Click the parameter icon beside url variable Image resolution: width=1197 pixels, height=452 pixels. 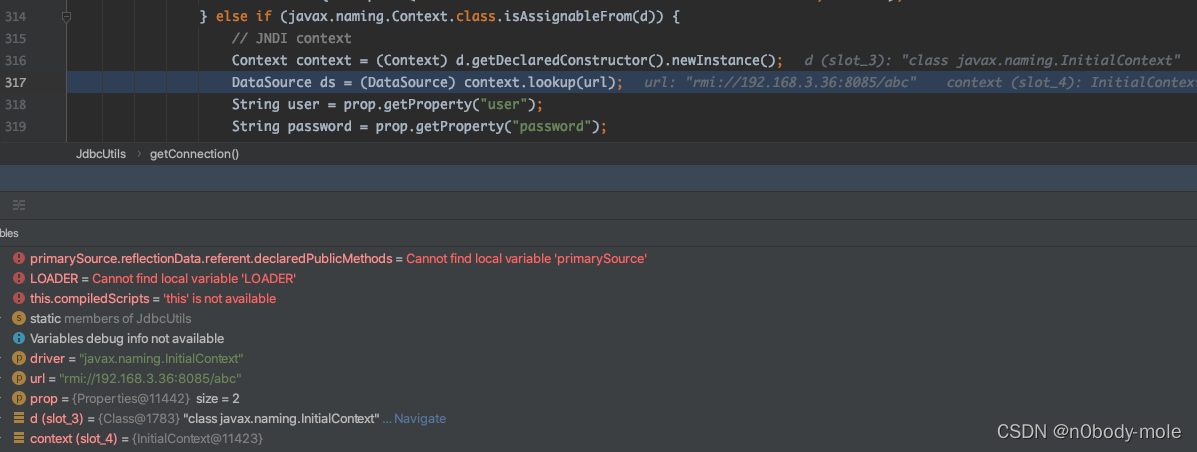pyautogui.click(x=19, y=378)
